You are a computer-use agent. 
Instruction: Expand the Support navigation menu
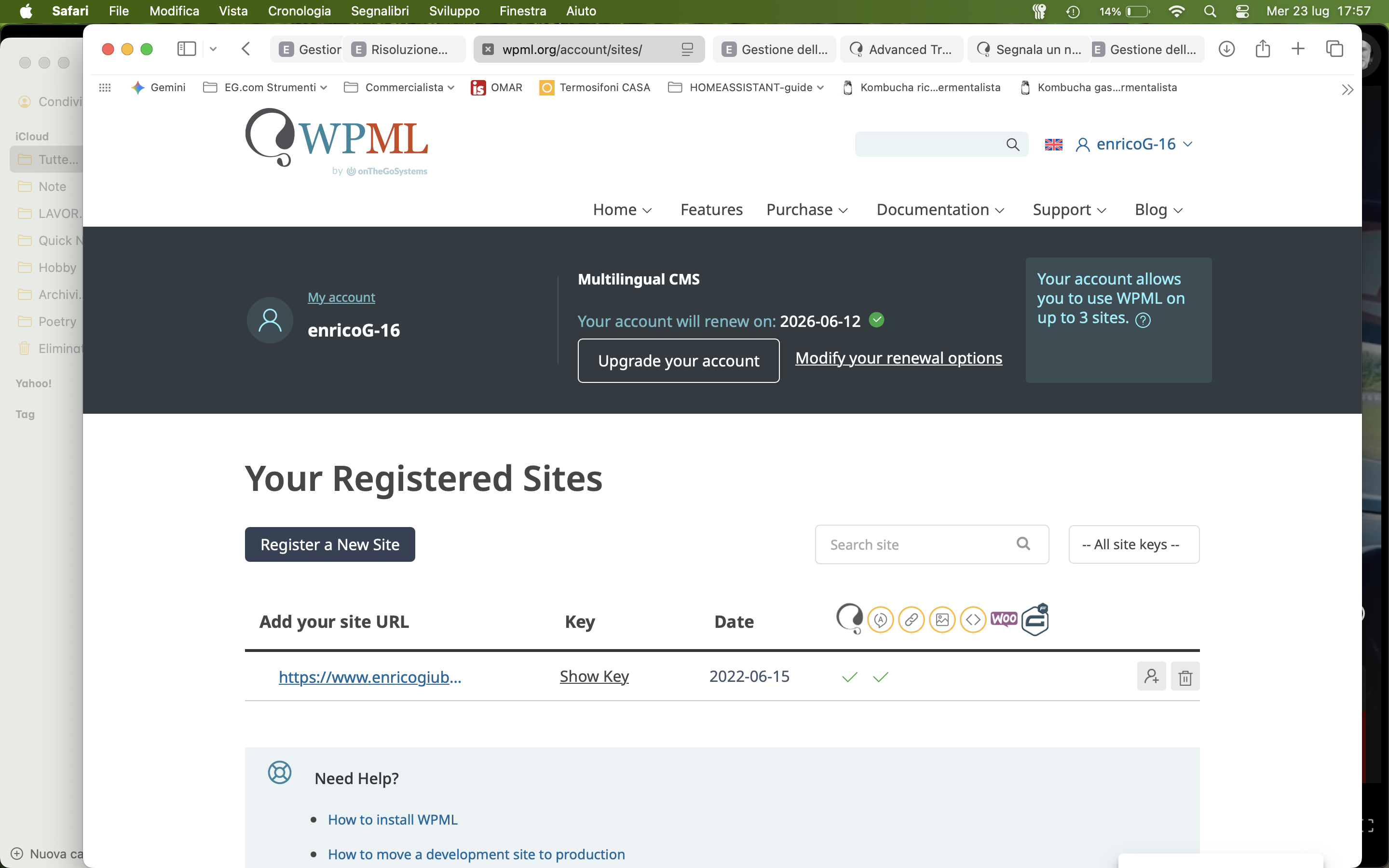click(1069, 210)
